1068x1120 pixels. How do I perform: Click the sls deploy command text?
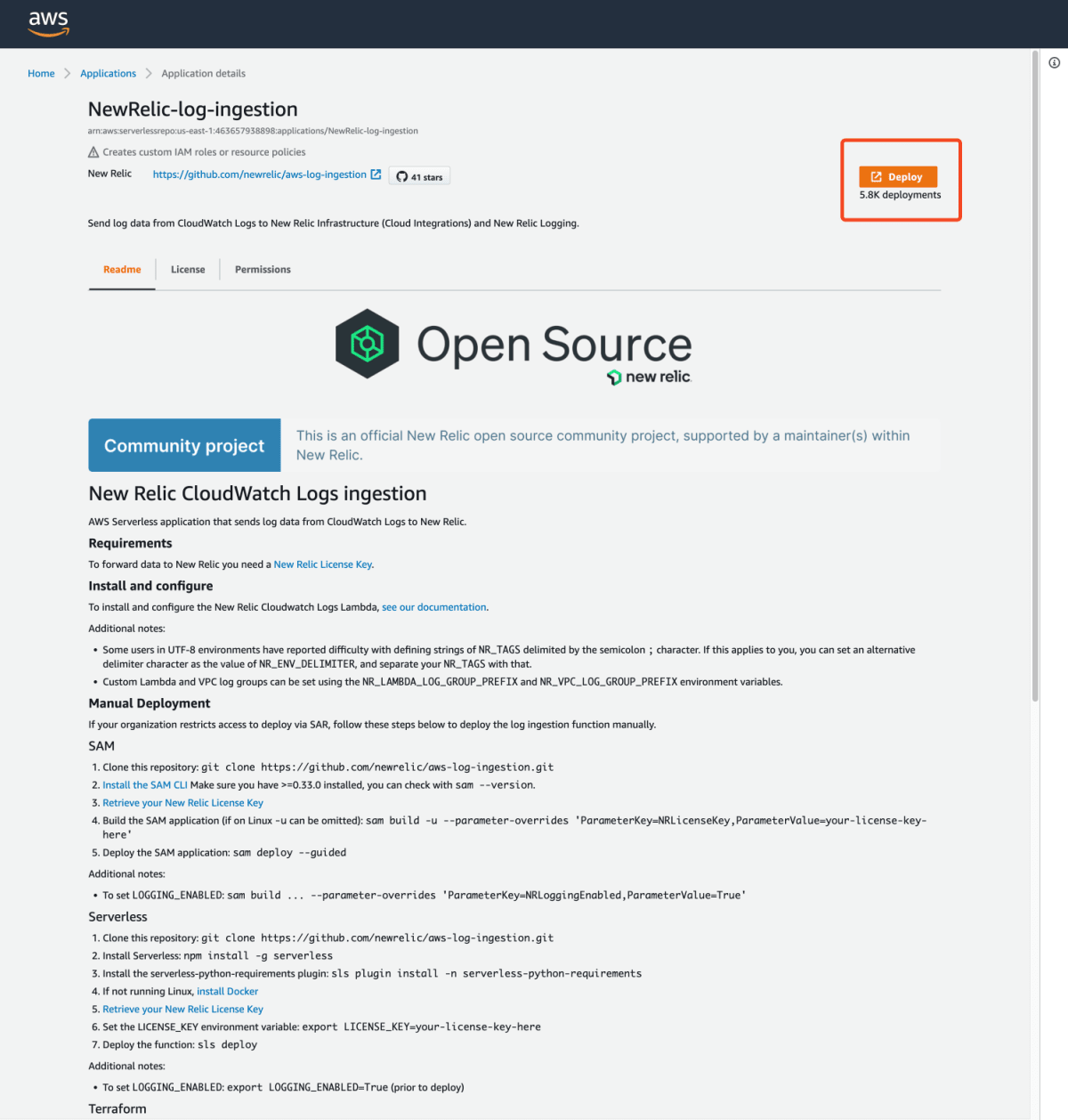point(227,1045)
